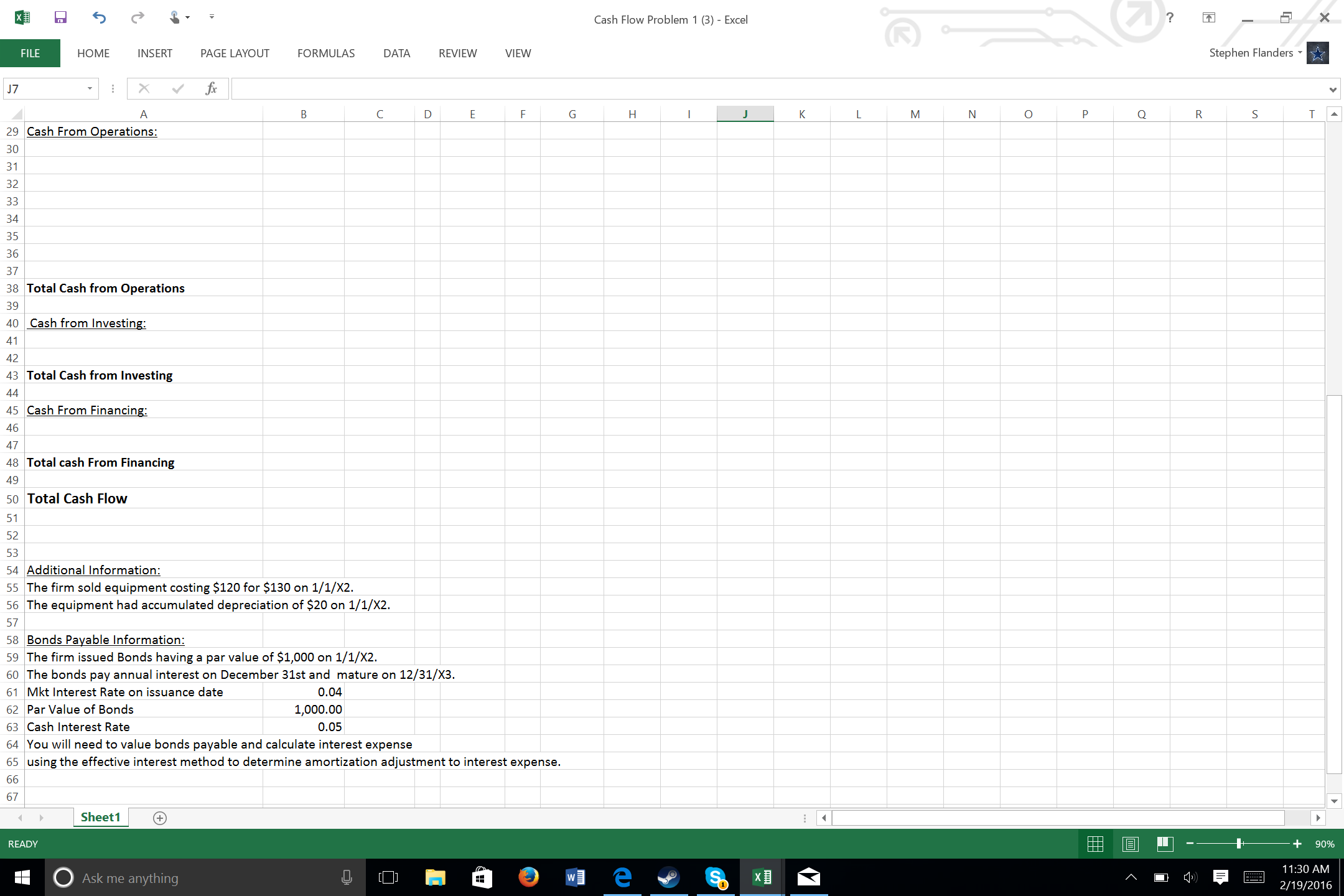The height and width of the screenshot is (896, 1344).
Task: Click the Undo arrow icon
Action: pos(99,17)
